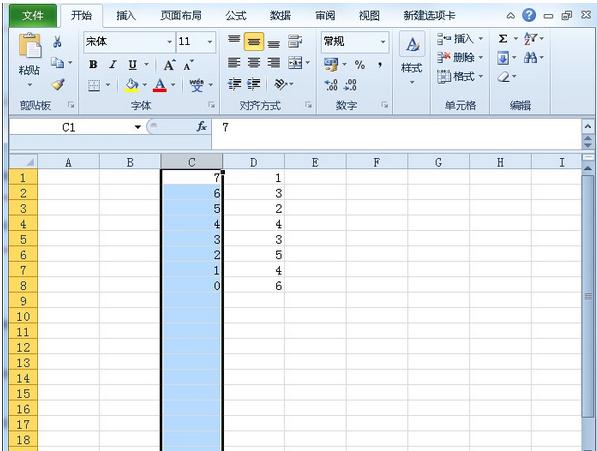Align text left
Image resolution: width=597 pixels, height=451 pixels.
coord(234,63)
